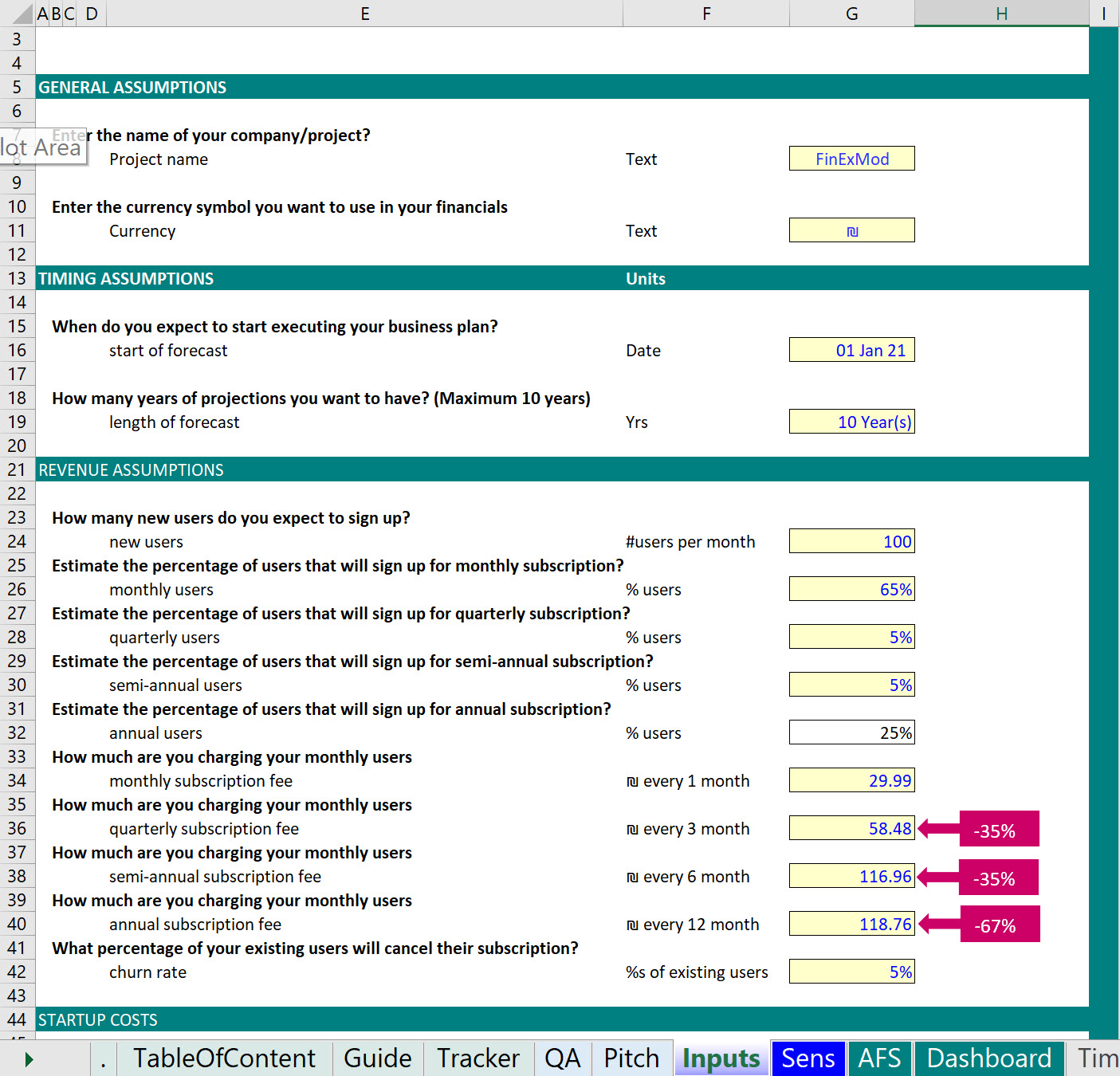Viewport: 1120px width, 1076px height.
Task: Click the 'length of forecast' label
Action: tap(175, 422)
